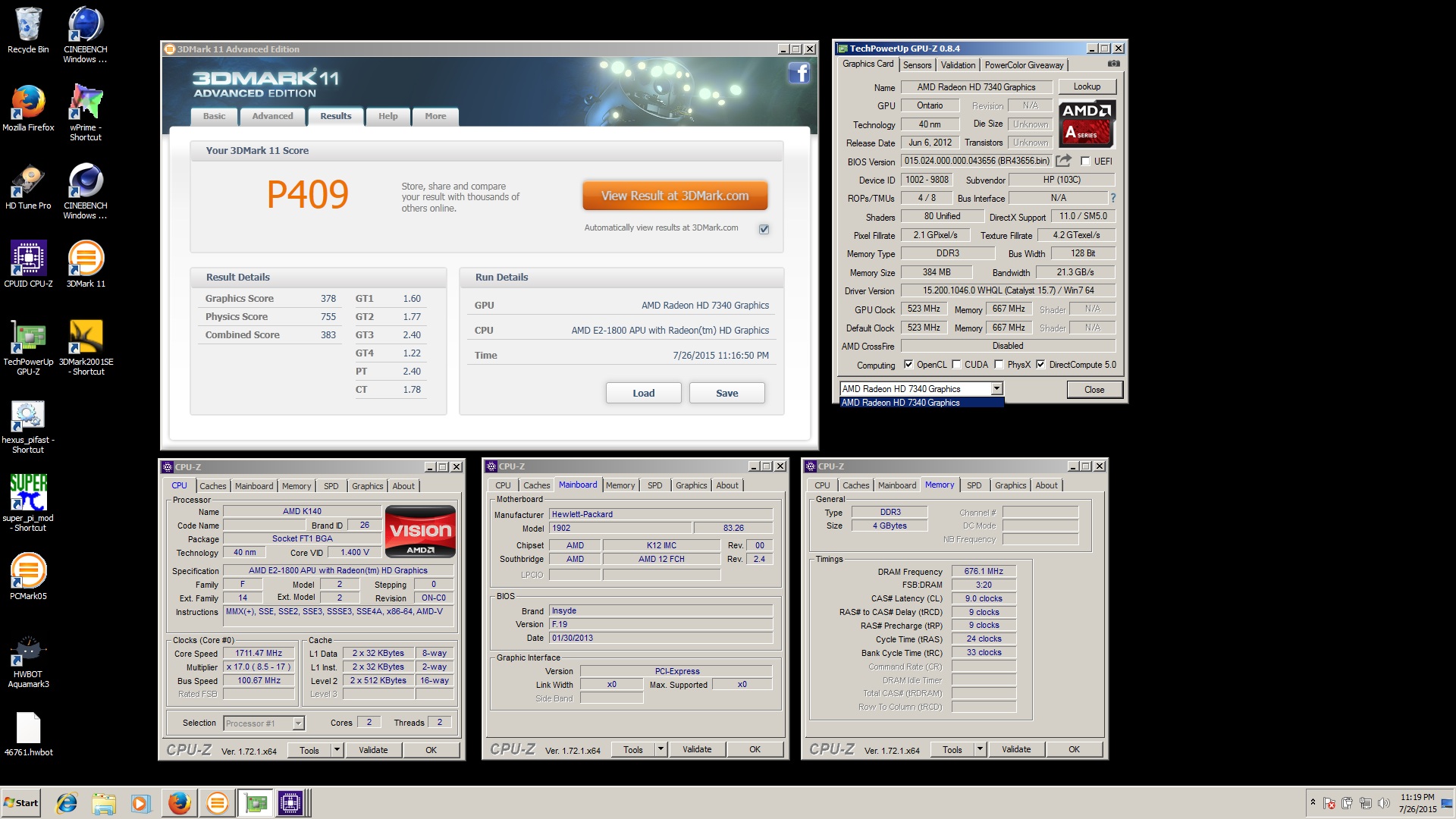Click the Lookup button in GPU-Z
1456x819 pixels.
point(1087,86)
